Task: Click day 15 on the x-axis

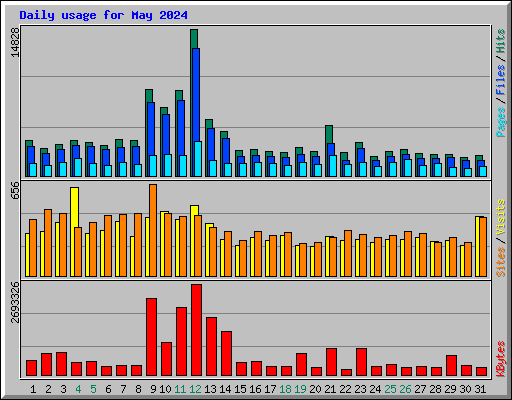Action: (240, 389)
